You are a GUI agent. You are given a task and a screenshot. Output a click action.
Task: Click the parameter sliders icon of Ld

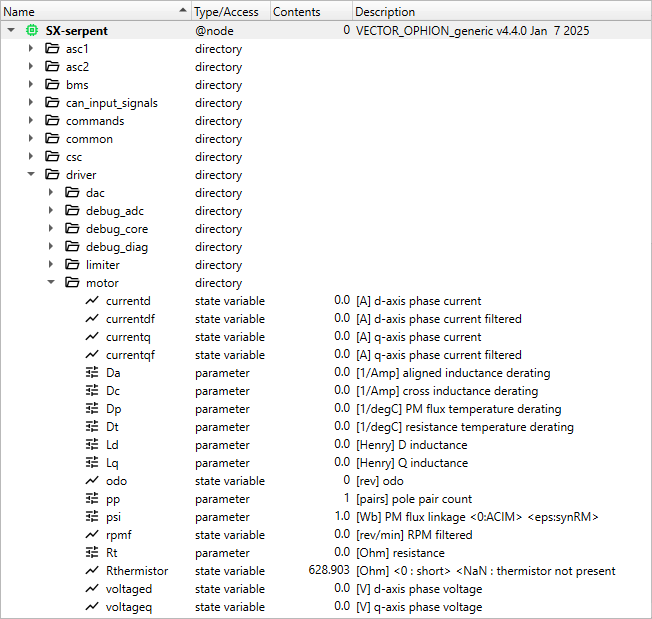click(92, 445)
